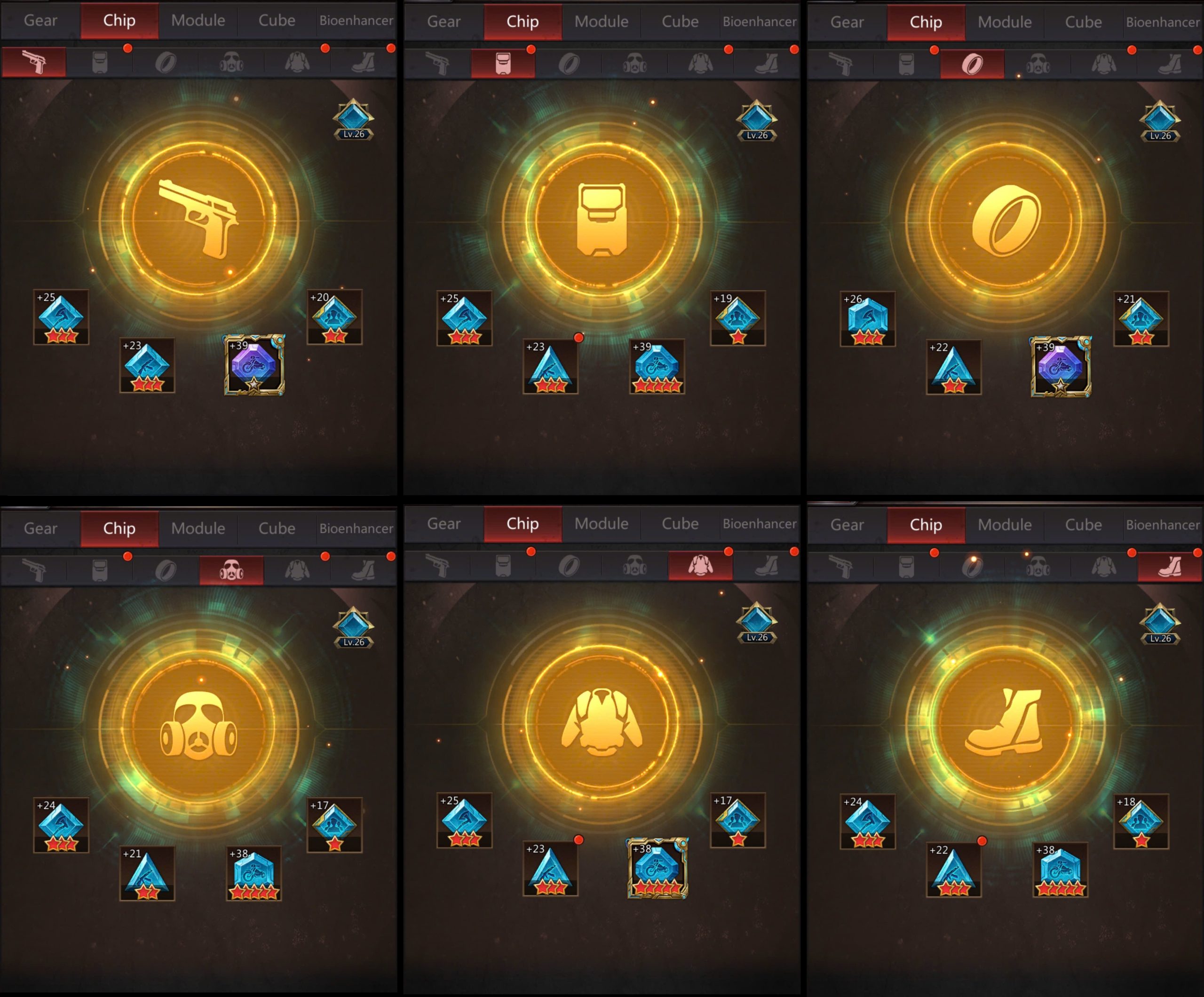Select the red-highlighted gas mask slot tab

(x=231, y=570)
